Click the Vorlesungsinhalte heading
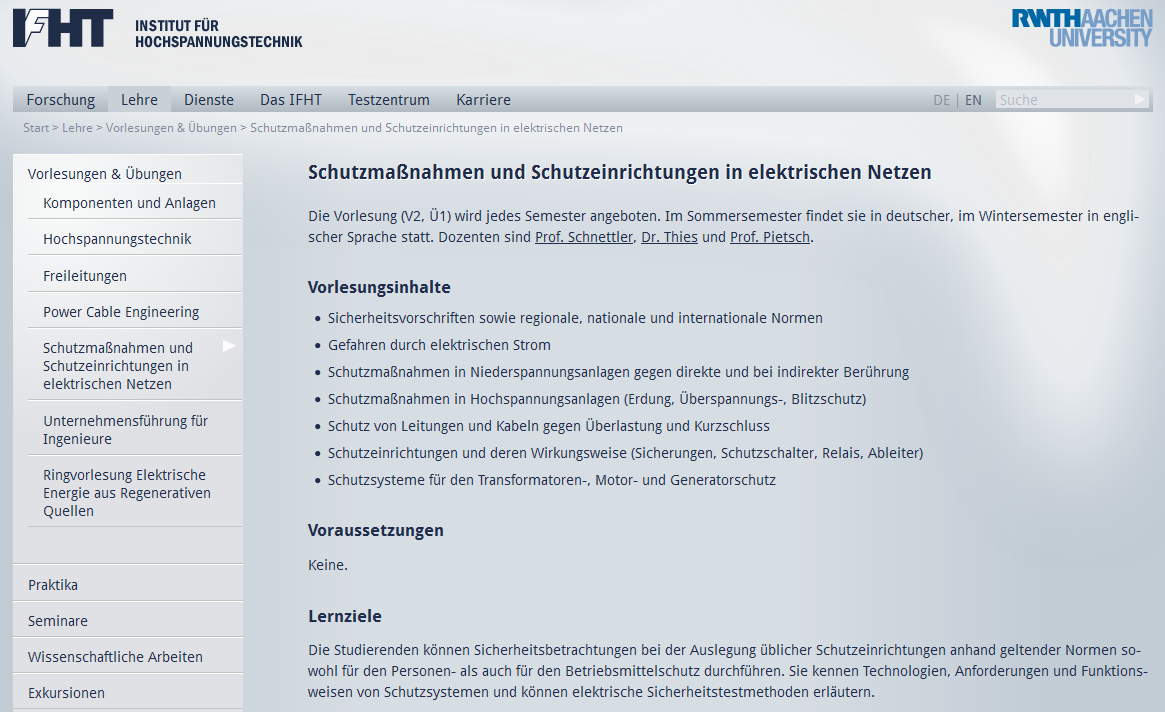This screenshot has width=1165, height=712. pyautogui.click(x=380, y=288)
